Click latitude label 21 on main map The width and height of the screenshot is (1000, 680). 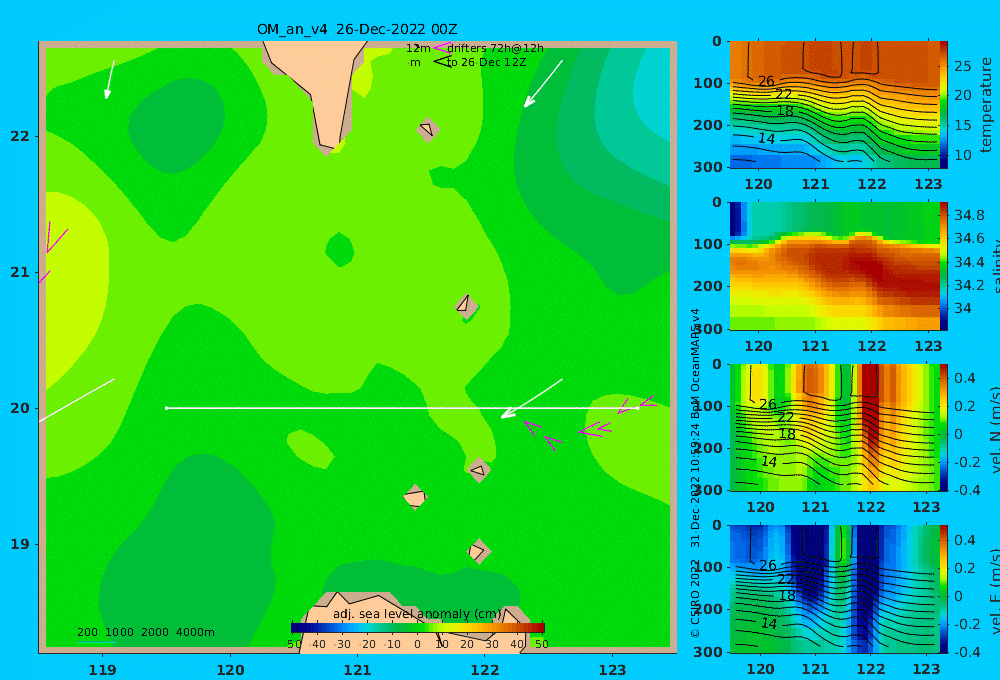click(x=20, y=272)
